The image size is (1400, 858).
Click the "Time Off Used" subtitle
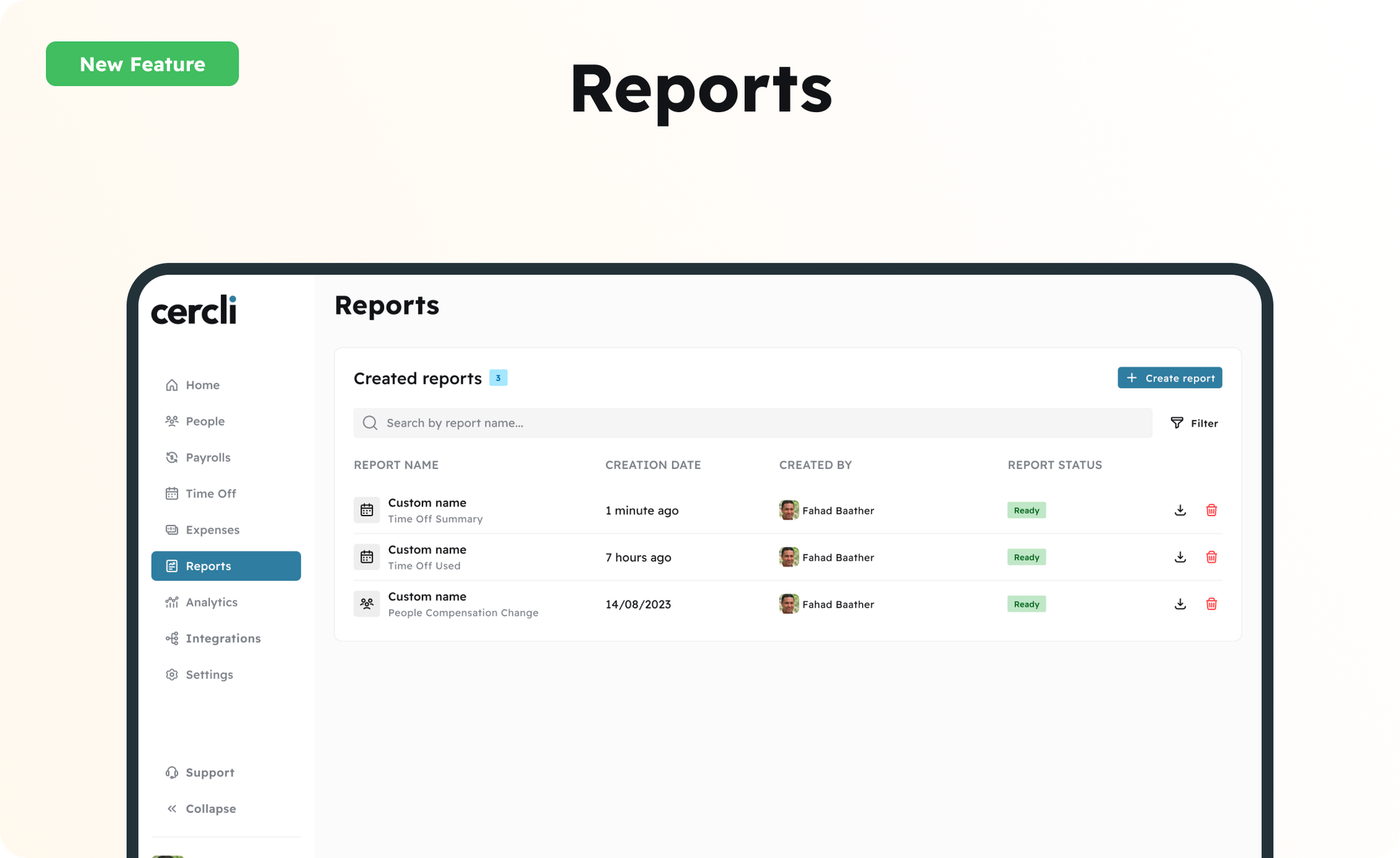pyautogui.click(x=425, y=566)
